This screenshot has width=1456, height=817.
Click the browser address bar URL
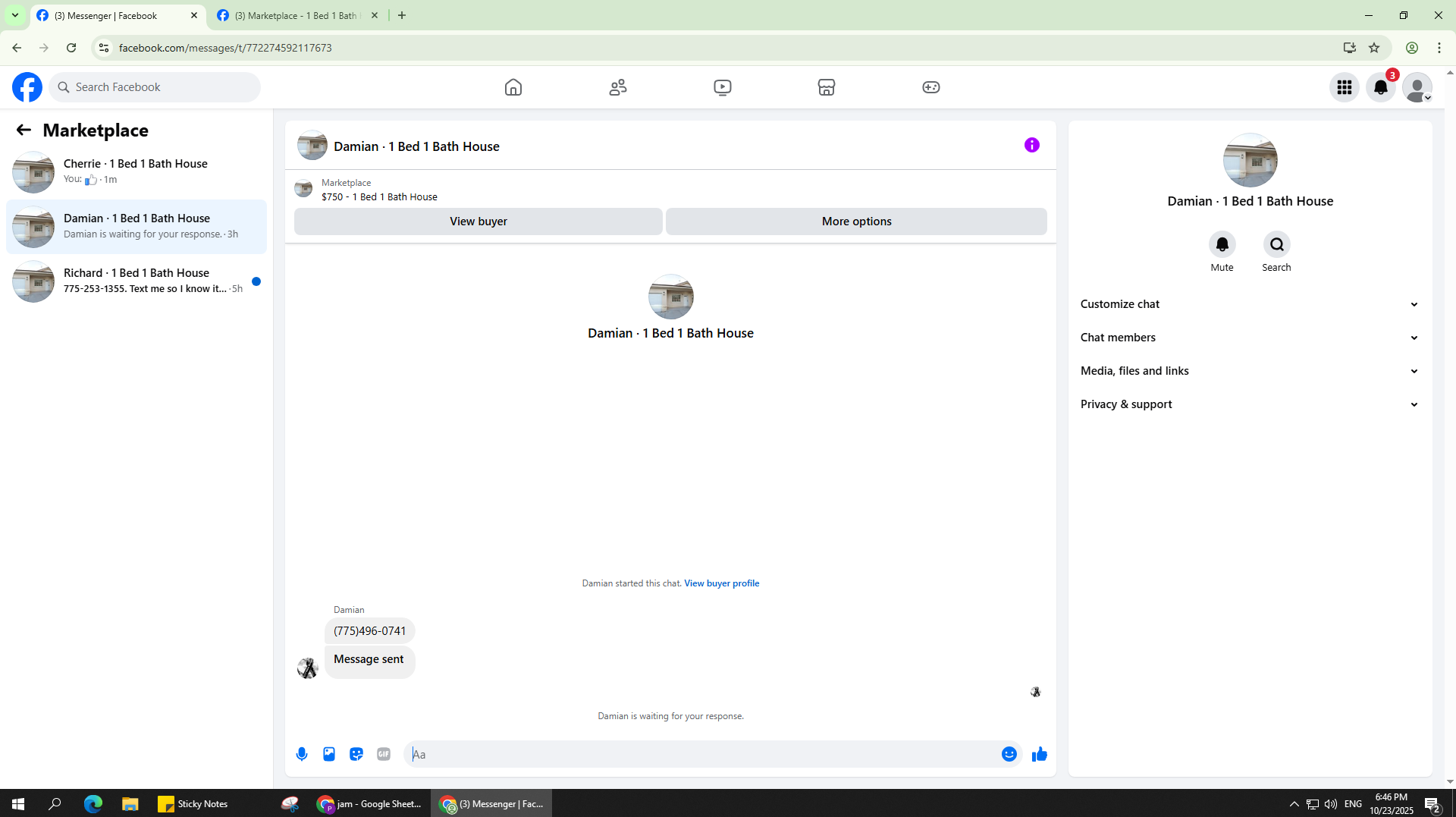[x=225, y=48]
